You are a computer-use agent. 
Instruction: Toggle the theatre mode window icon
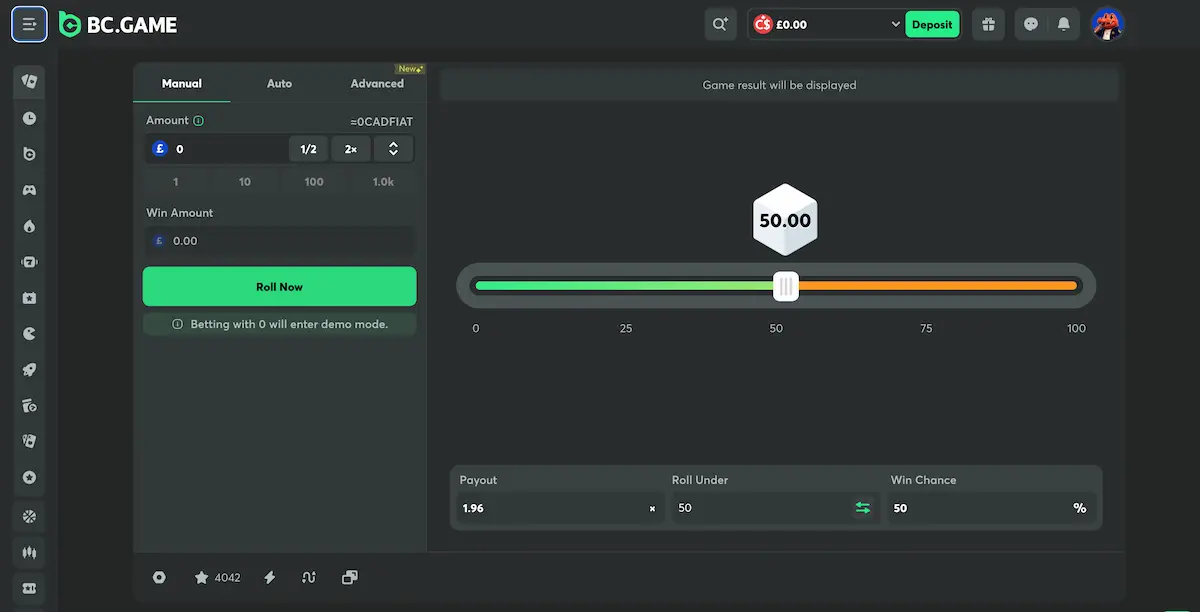click(x=349, y=577)
